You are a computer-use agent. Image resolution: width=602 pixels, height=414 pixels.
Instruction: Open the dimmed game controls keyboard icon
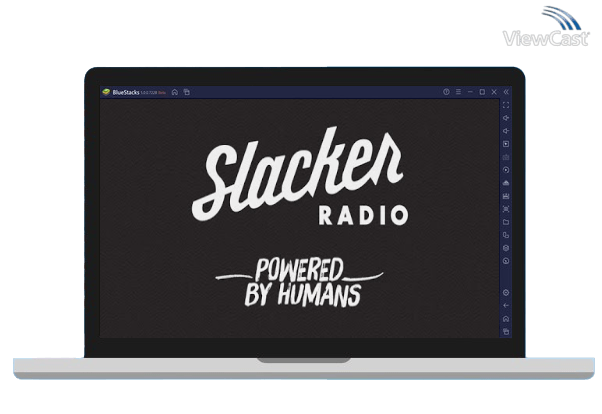click(x=506, y=157)
